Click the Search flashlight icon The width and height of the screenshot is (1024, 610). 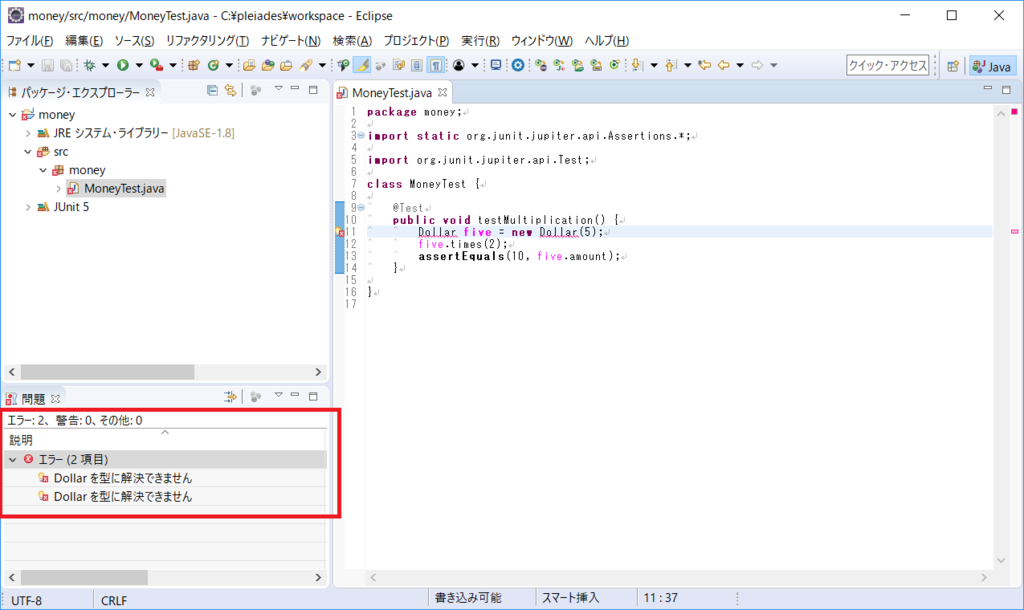[x=306, y=65]
